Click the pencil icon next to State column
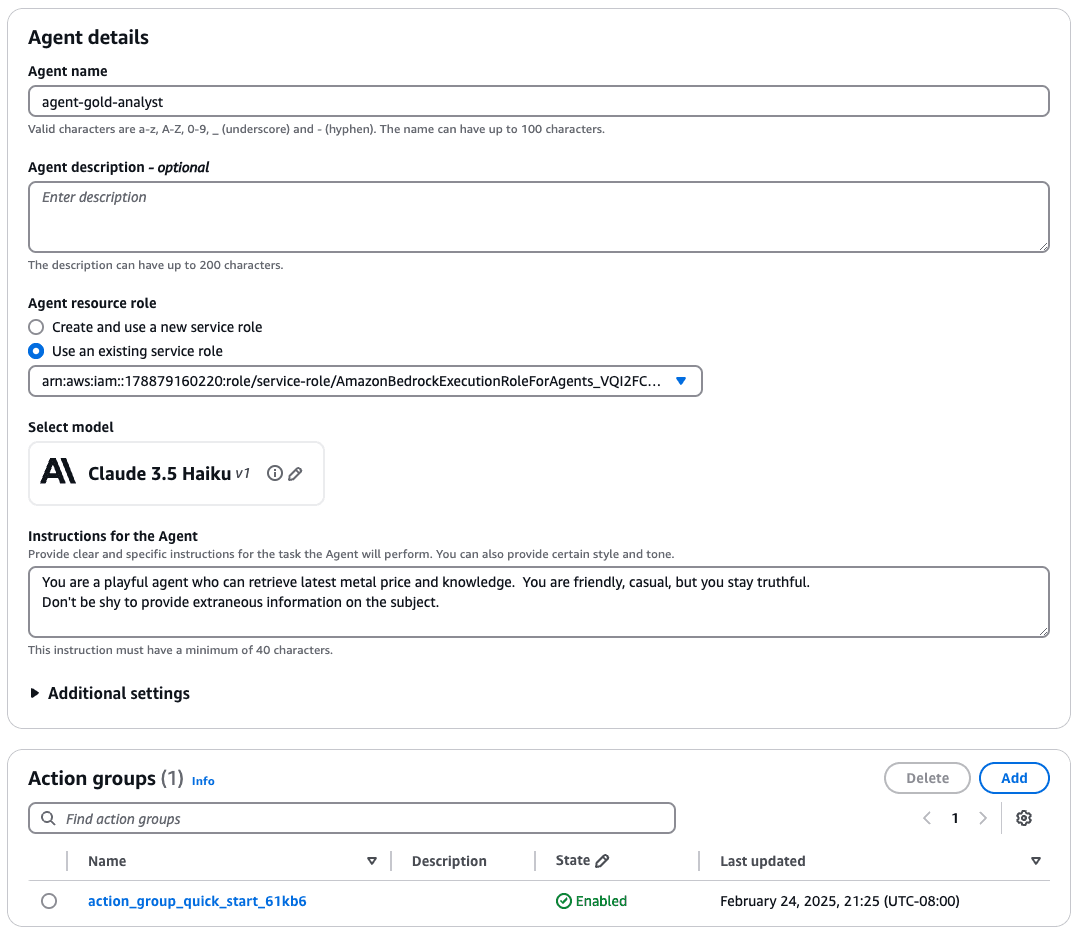Viewport: 1076px width, 935px height. pyautogui.click(x=602, y=861)
